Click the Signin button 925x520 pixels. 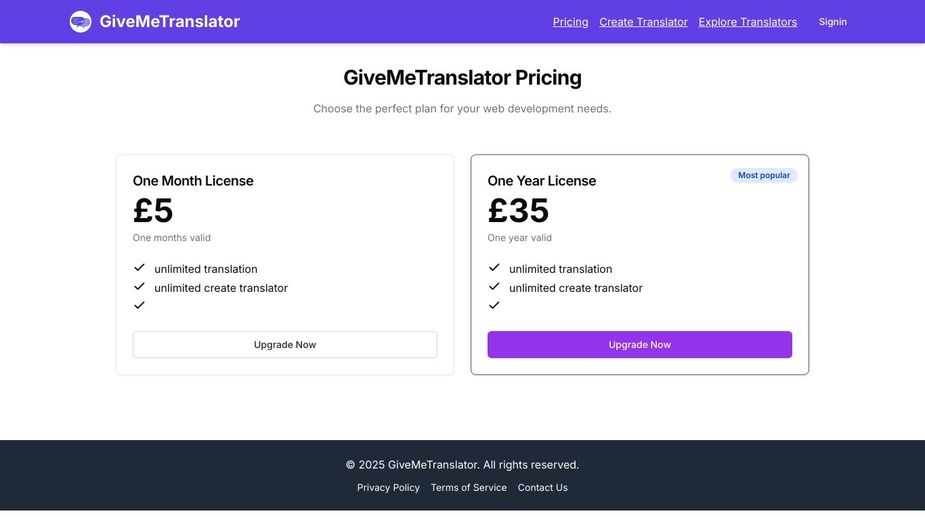pyautogui.click(x=832, y=22)
